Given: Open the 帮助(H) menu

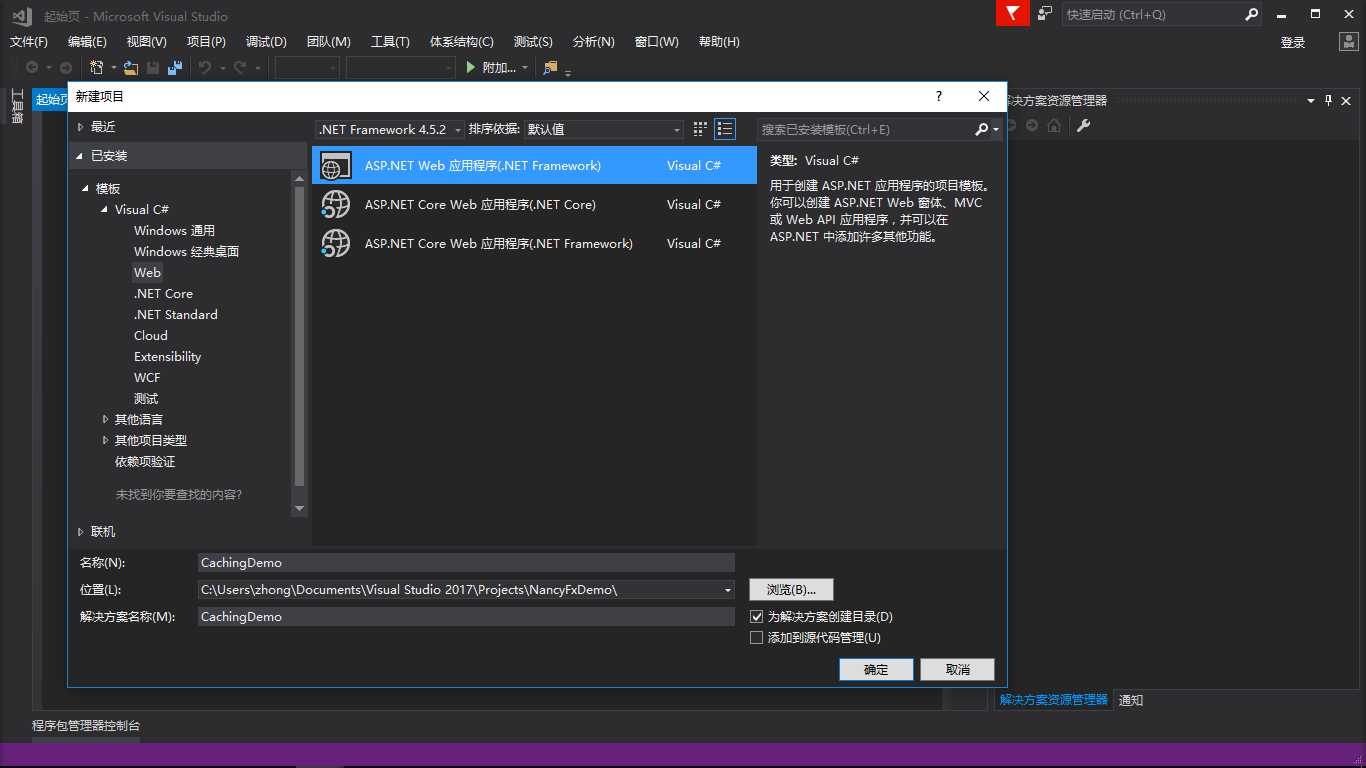Looking at the screenshot, I should coord(719,41).
